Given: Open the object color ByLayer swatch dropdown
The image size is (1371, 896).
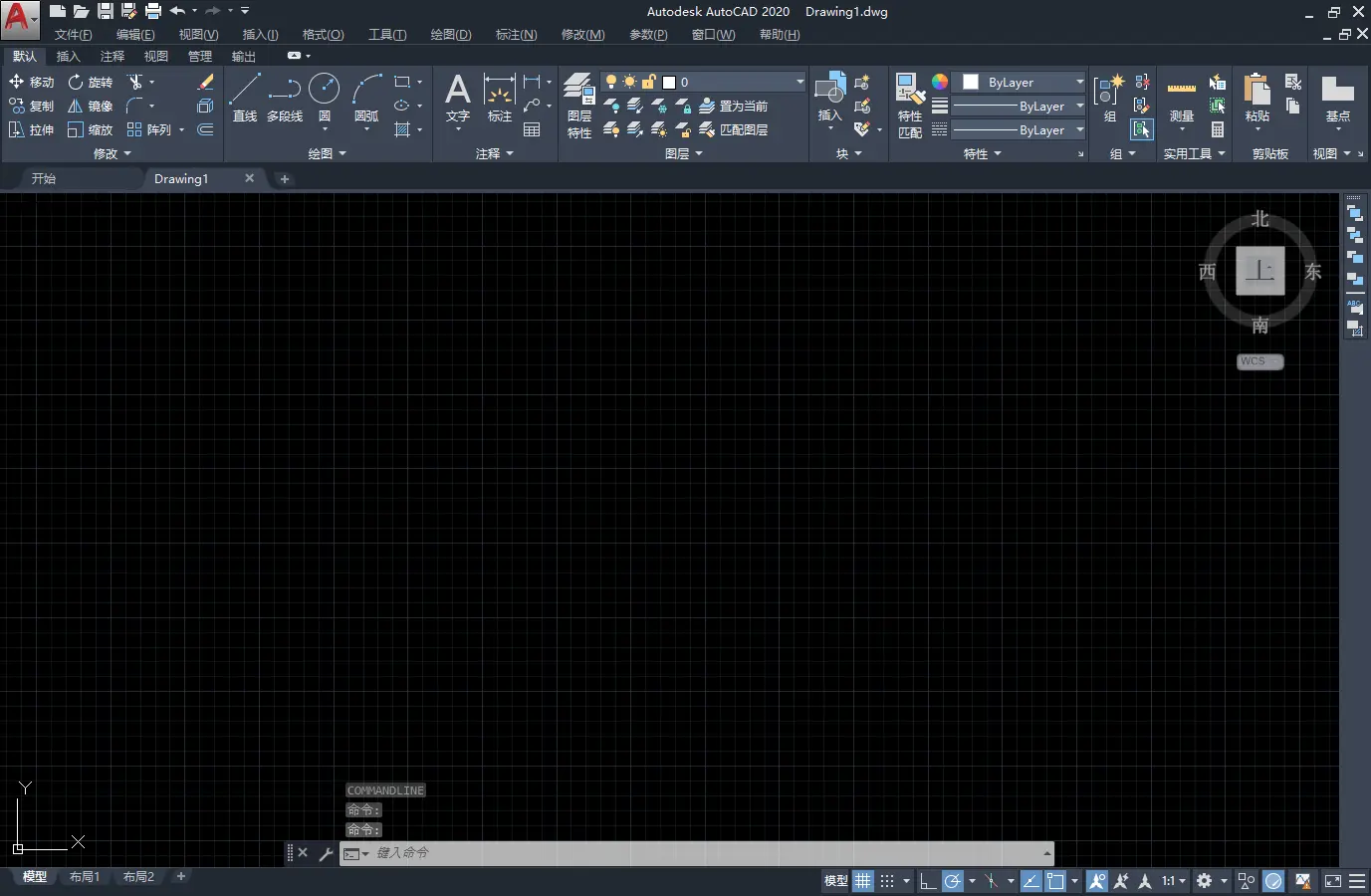Looking at the screenshot, I should click(1021, 83).
